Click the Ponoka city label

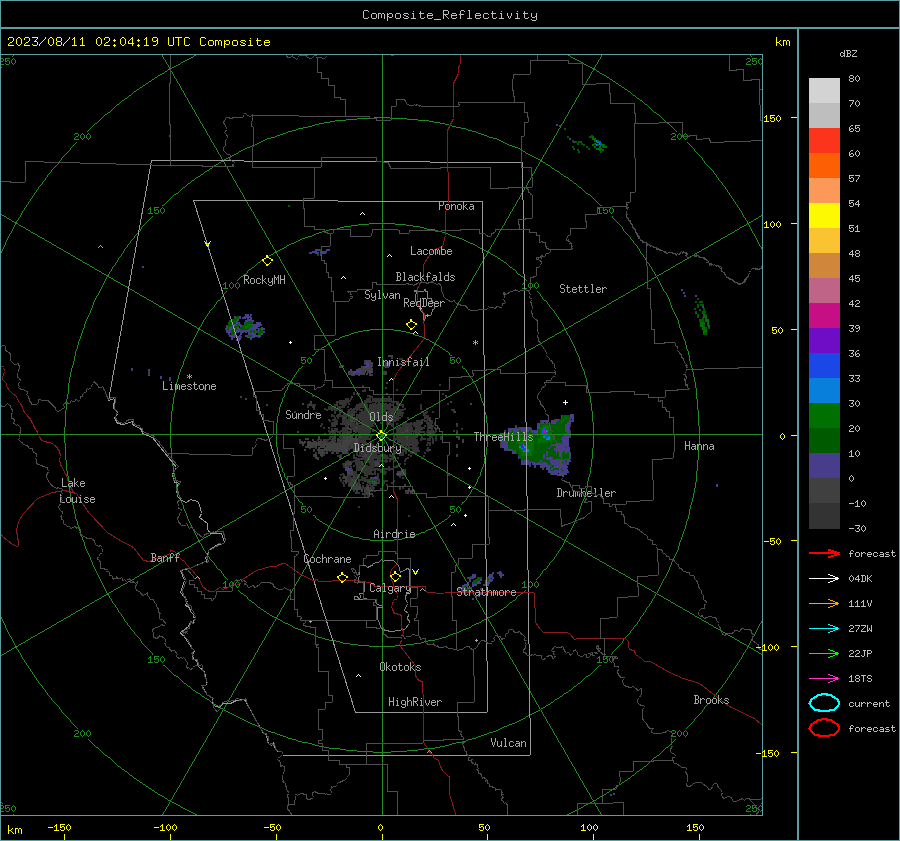point(456,206)
